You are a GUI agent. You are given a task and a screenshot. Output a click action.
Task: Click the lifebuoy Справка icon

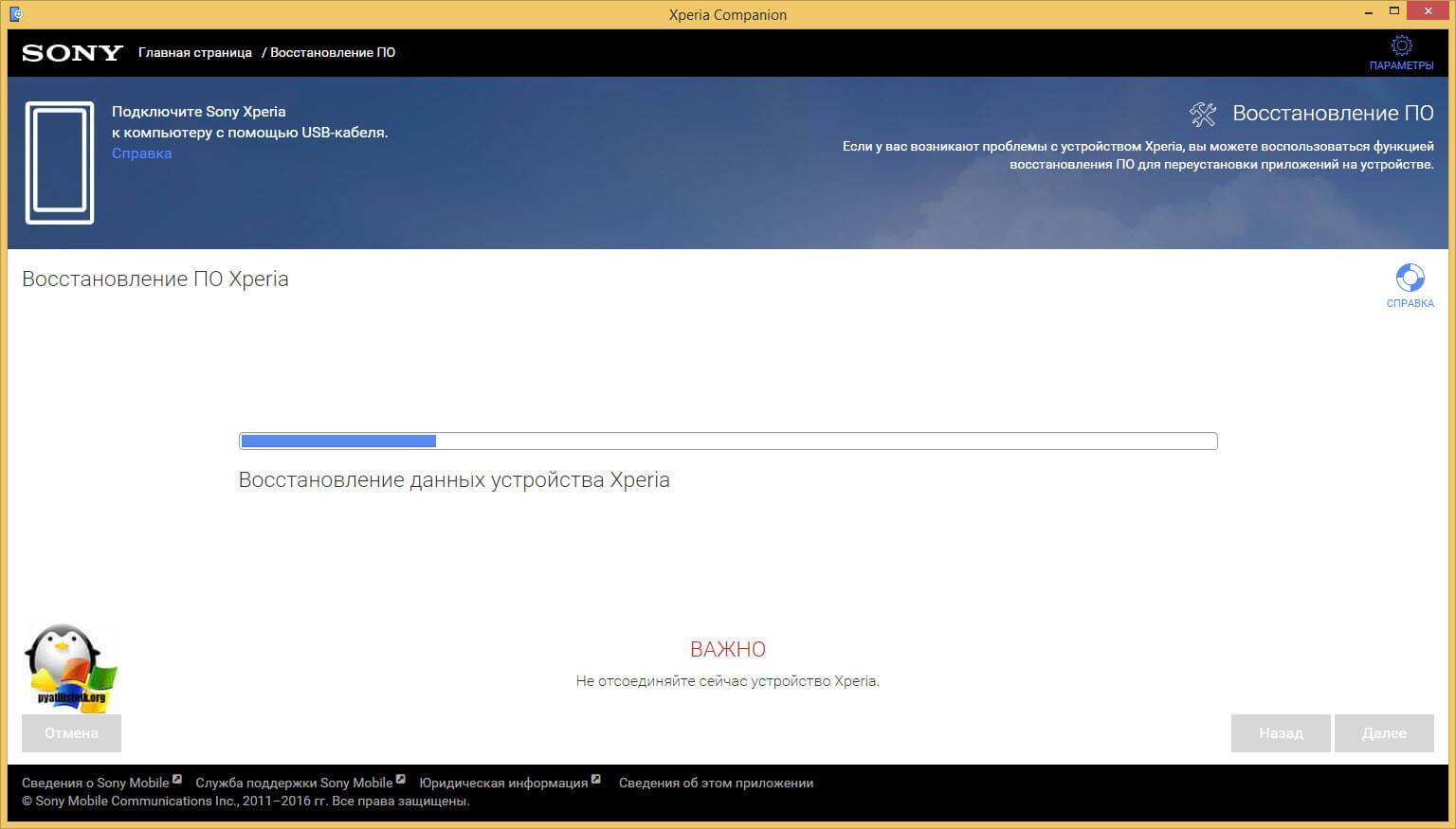(1410, 278)
